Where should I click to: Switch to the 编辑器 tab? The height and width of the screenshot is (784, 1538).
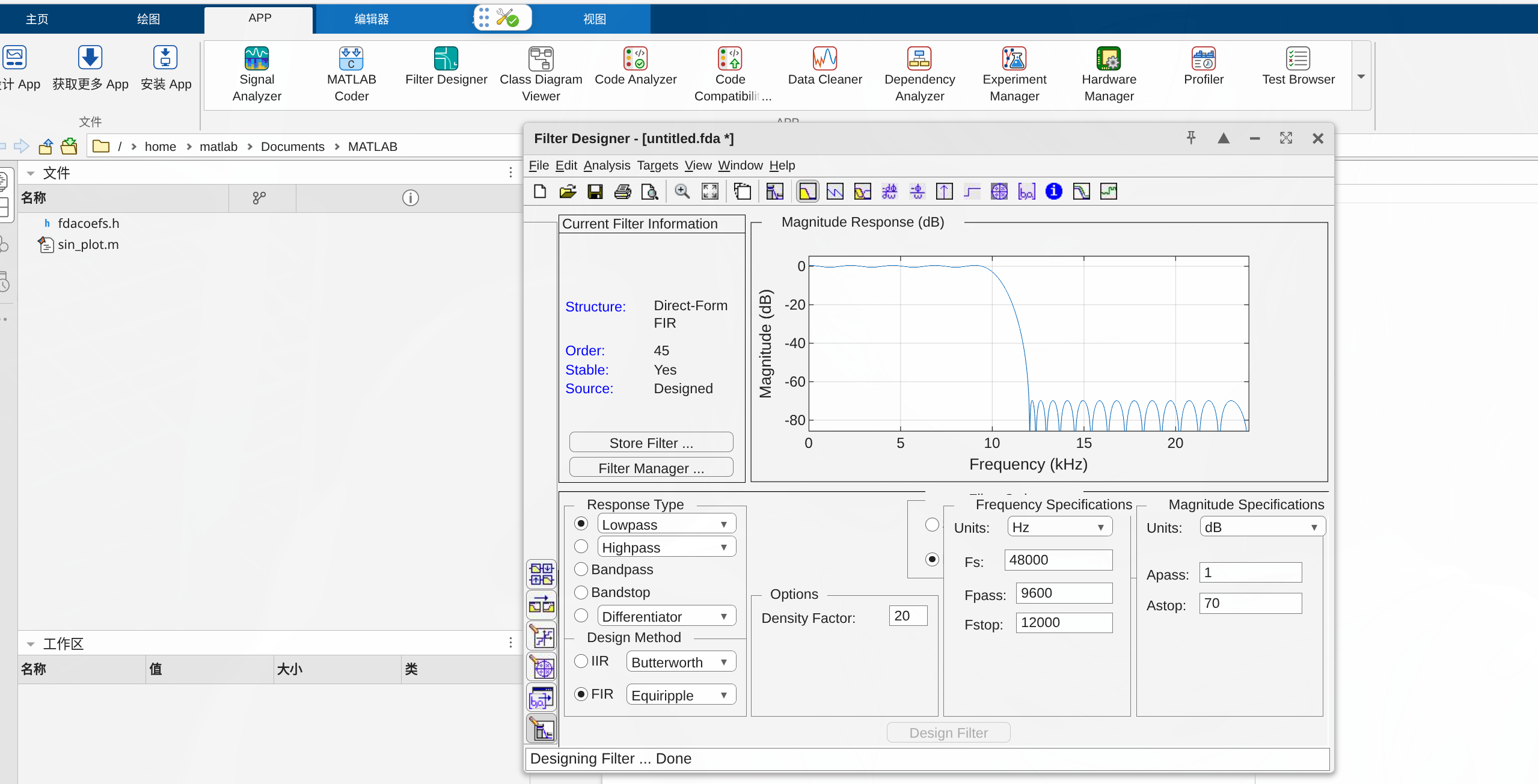[372, 19]
